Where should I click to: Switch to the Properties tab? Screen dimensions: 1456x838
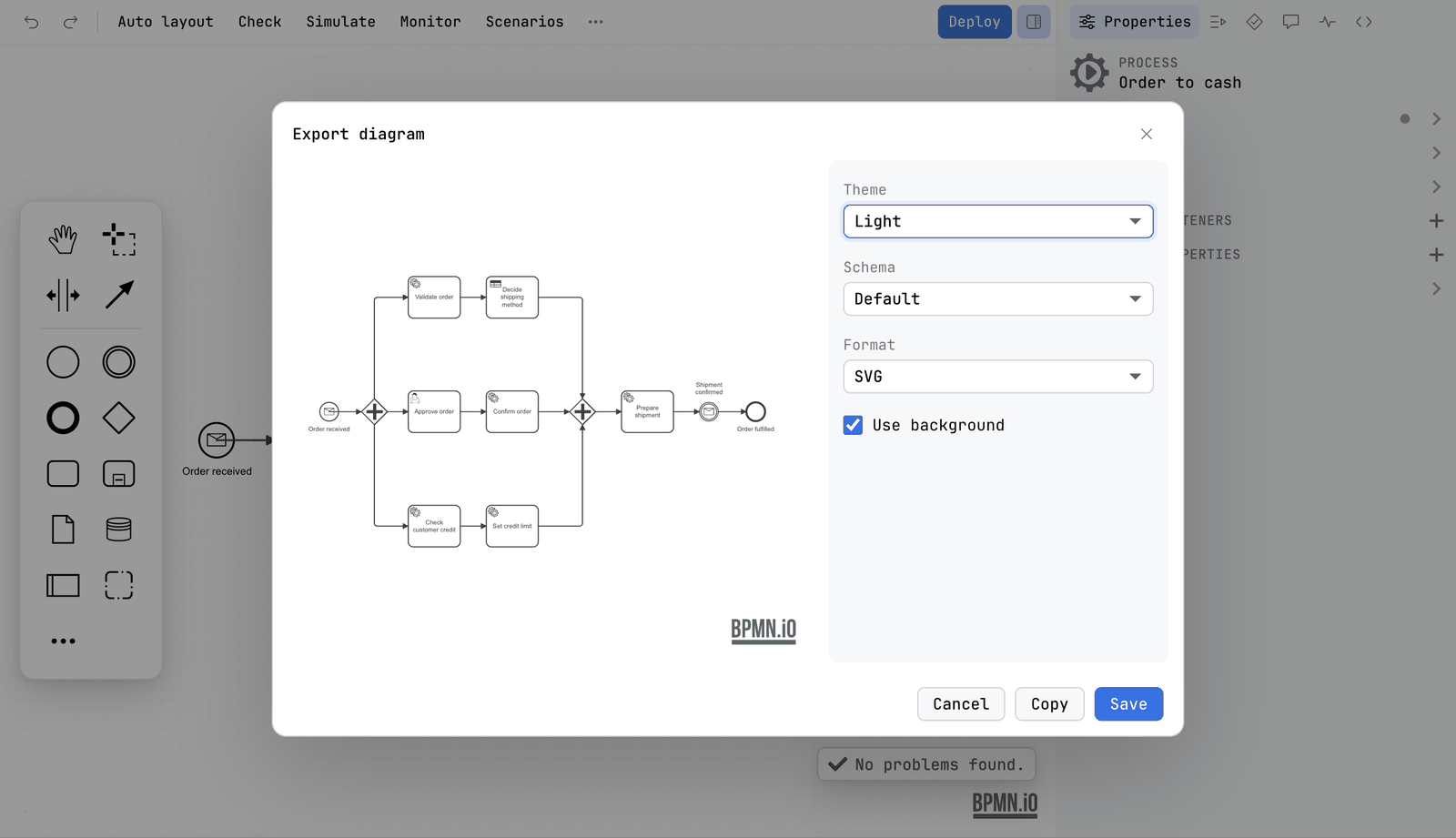click(1135, 22)
